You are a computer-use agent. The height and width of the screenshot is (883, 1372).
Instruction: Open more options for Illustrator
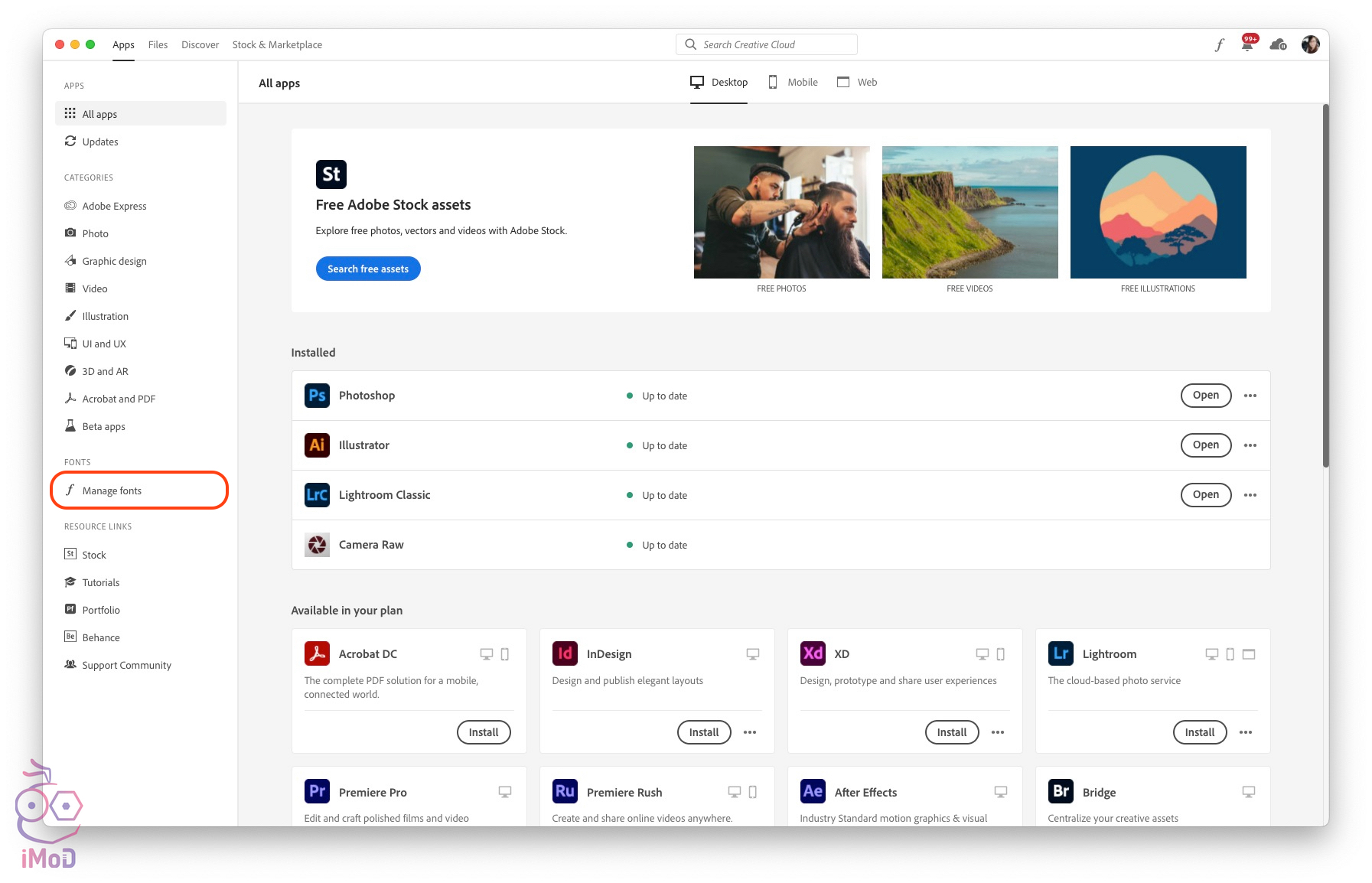click(x=1250, y=445)
